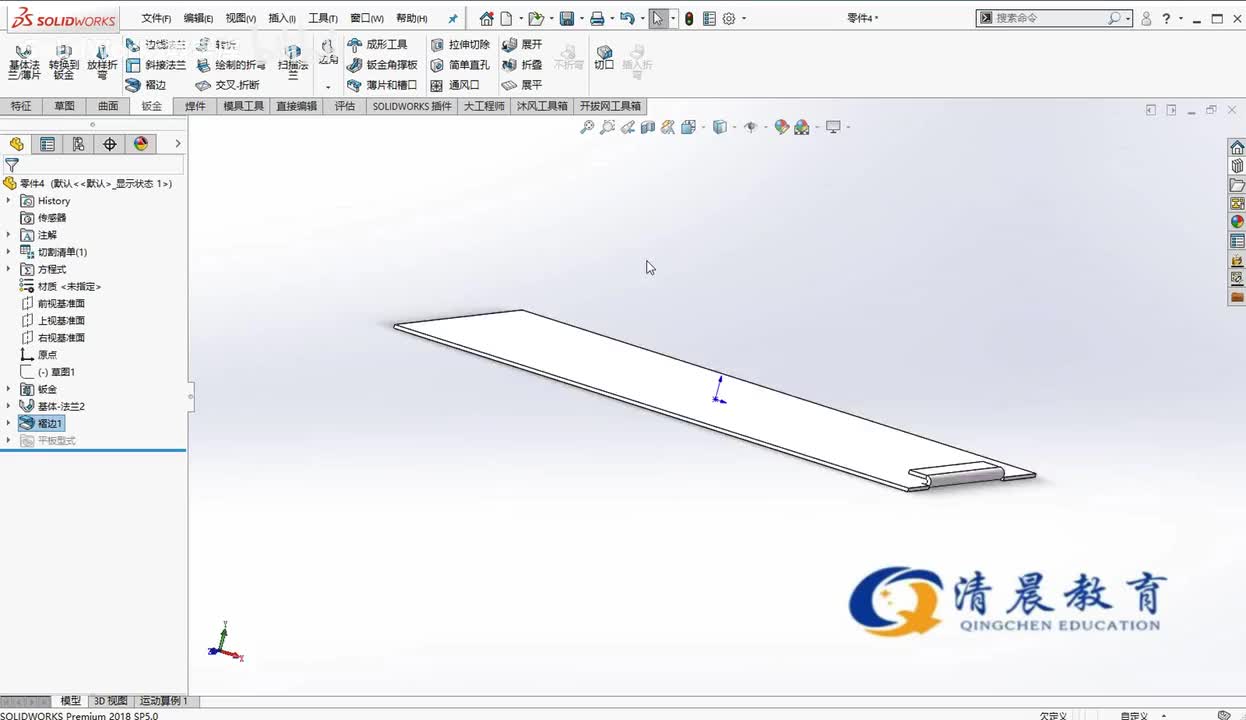Select the 上视基准面 plane

click(x=61, y=320)
